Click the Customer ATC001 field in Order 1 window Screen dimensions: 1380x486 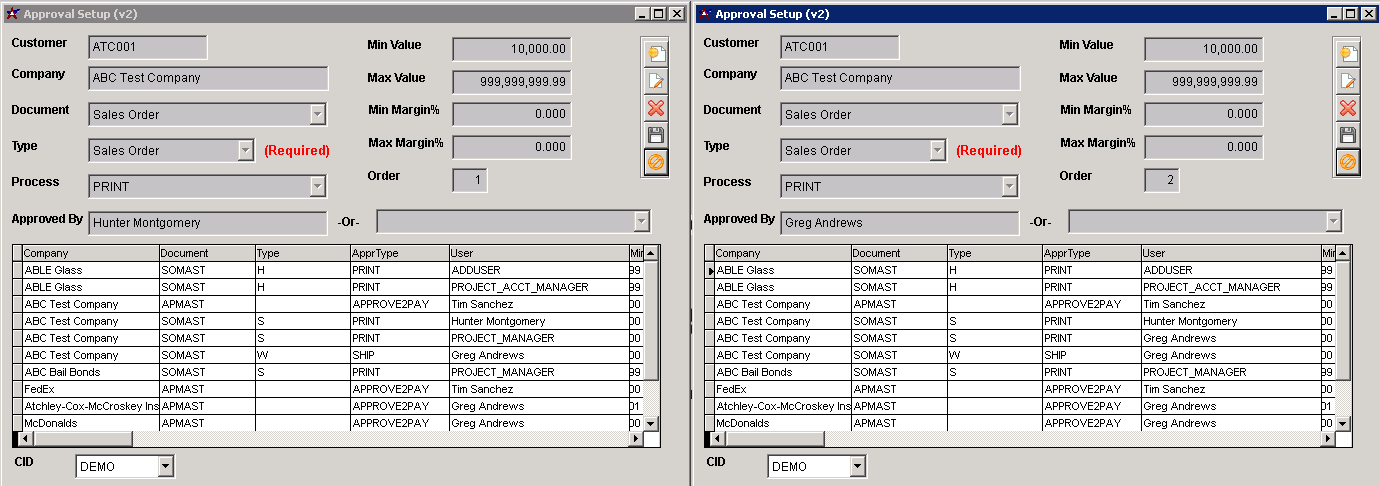(148, 47)
